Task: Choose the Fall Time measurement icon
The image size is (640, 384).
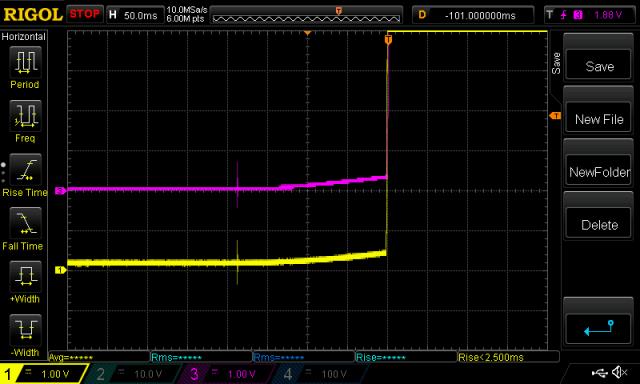Action: coord(25,223)
